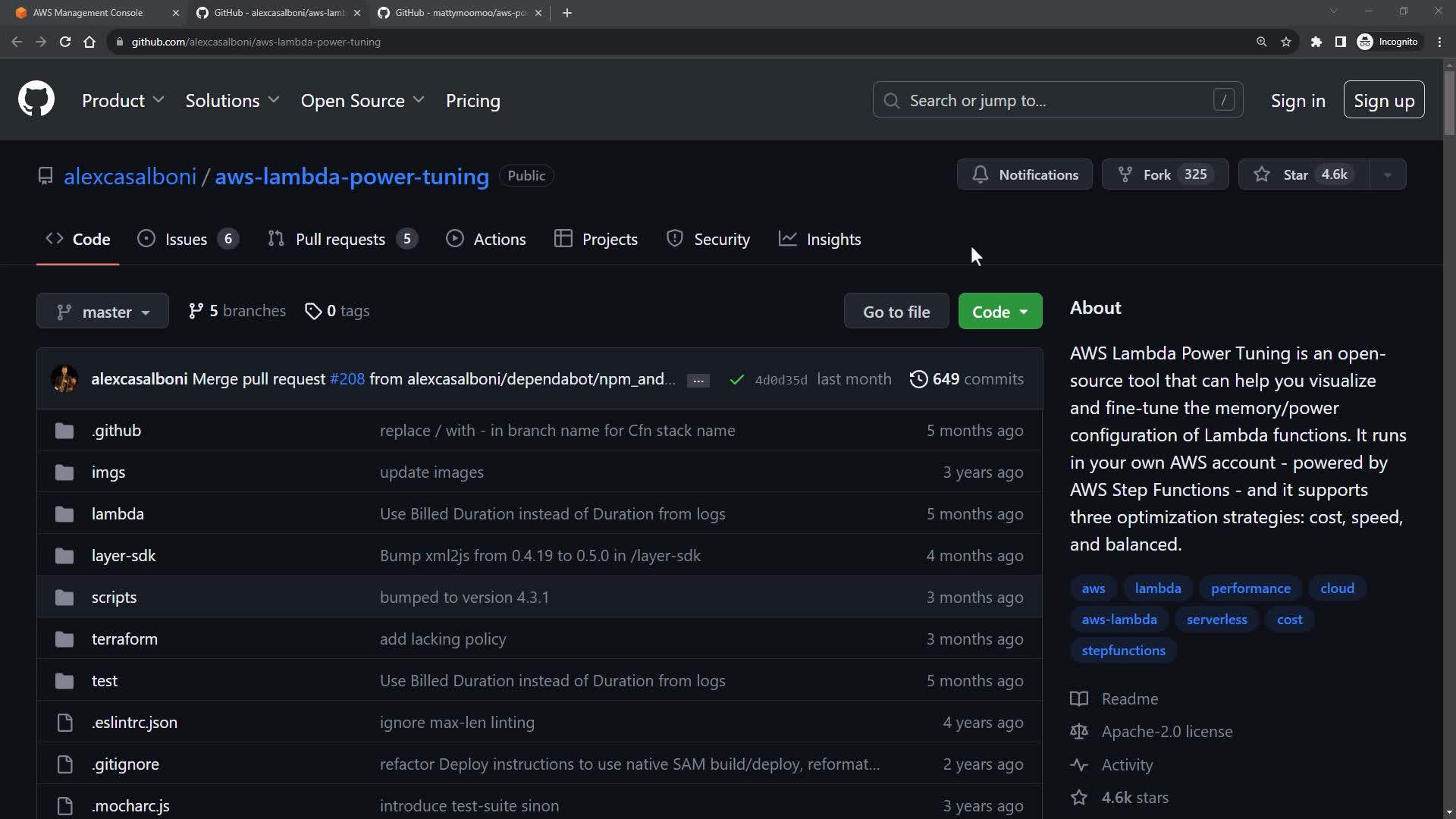
Task: Expand the Product navigation menu
Action: [123, 101]
